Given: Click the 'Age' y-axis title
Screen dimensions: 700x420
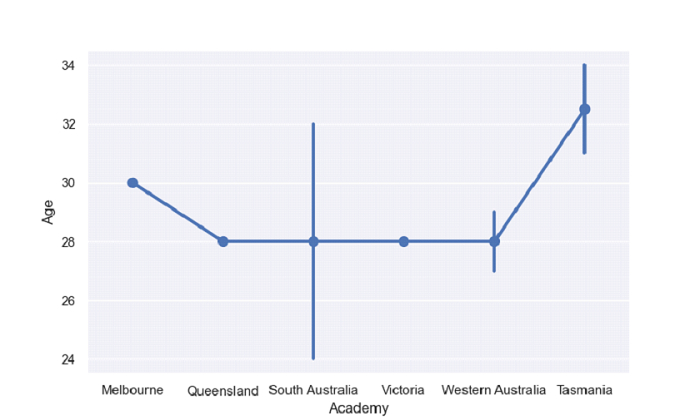Looking at the screenshot, I should click(x=48, y=212).
